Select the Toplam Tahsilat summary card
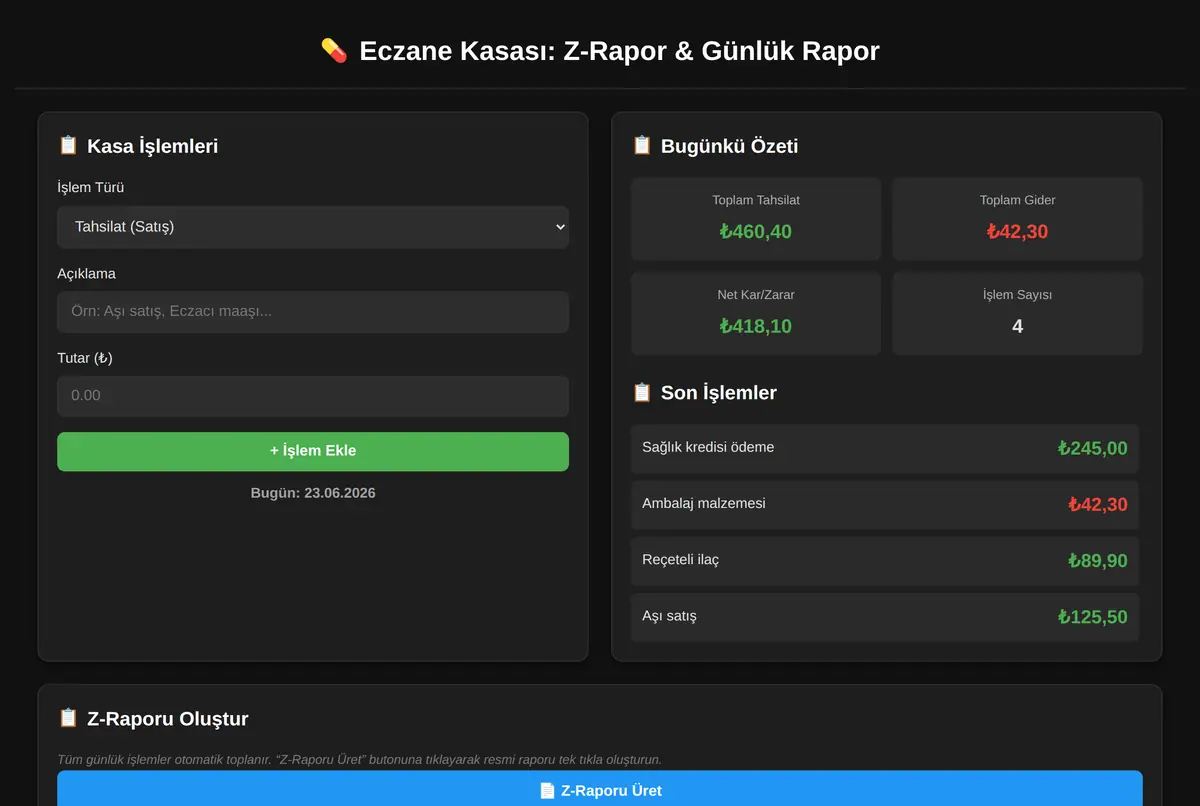This screenshot has width=1200, height=806. pyautogui.click(x=756, y=219)
